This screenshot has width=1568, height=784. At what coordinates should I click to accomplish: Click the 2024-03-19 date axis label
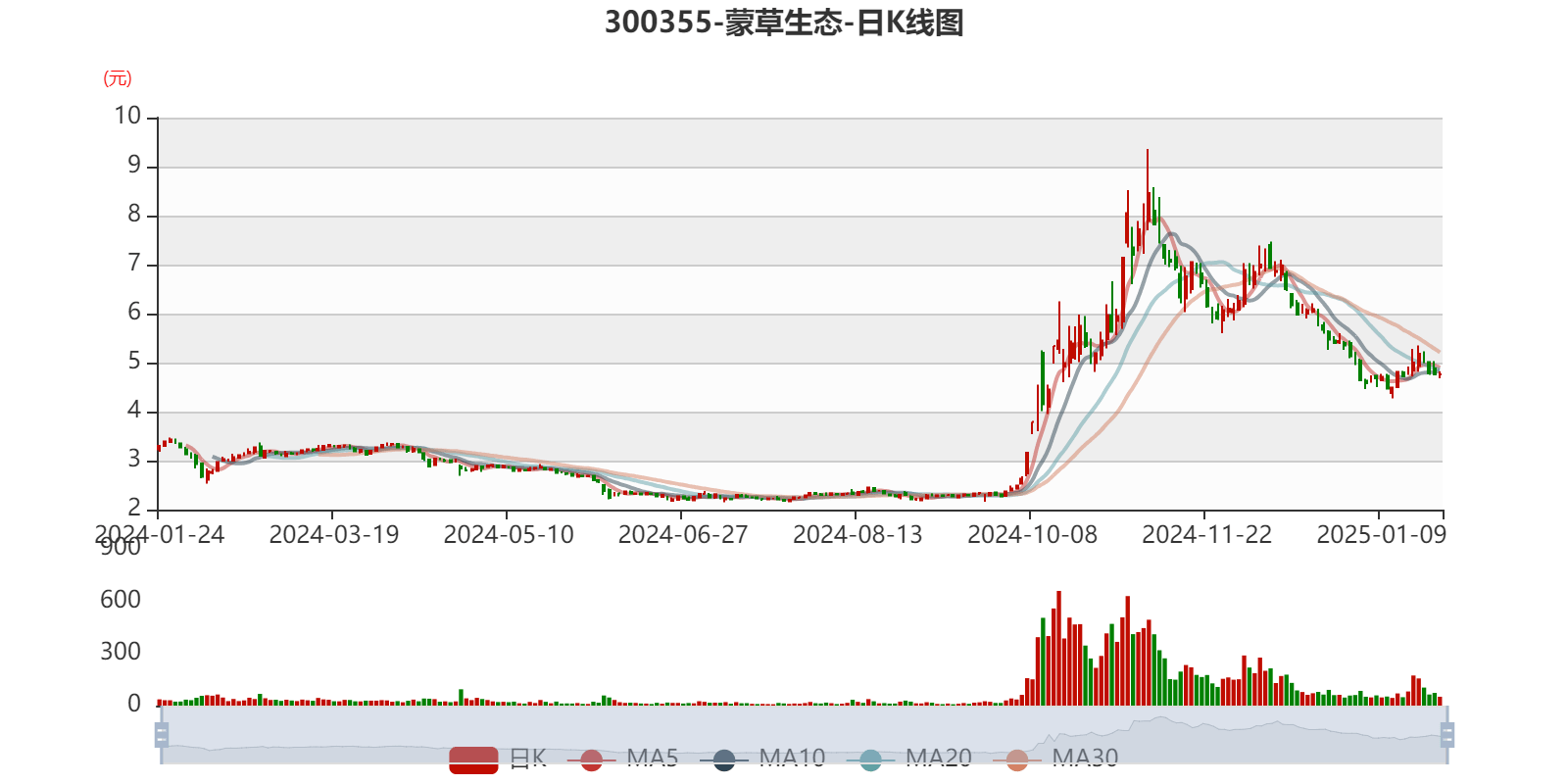click(x=333, y=534)
